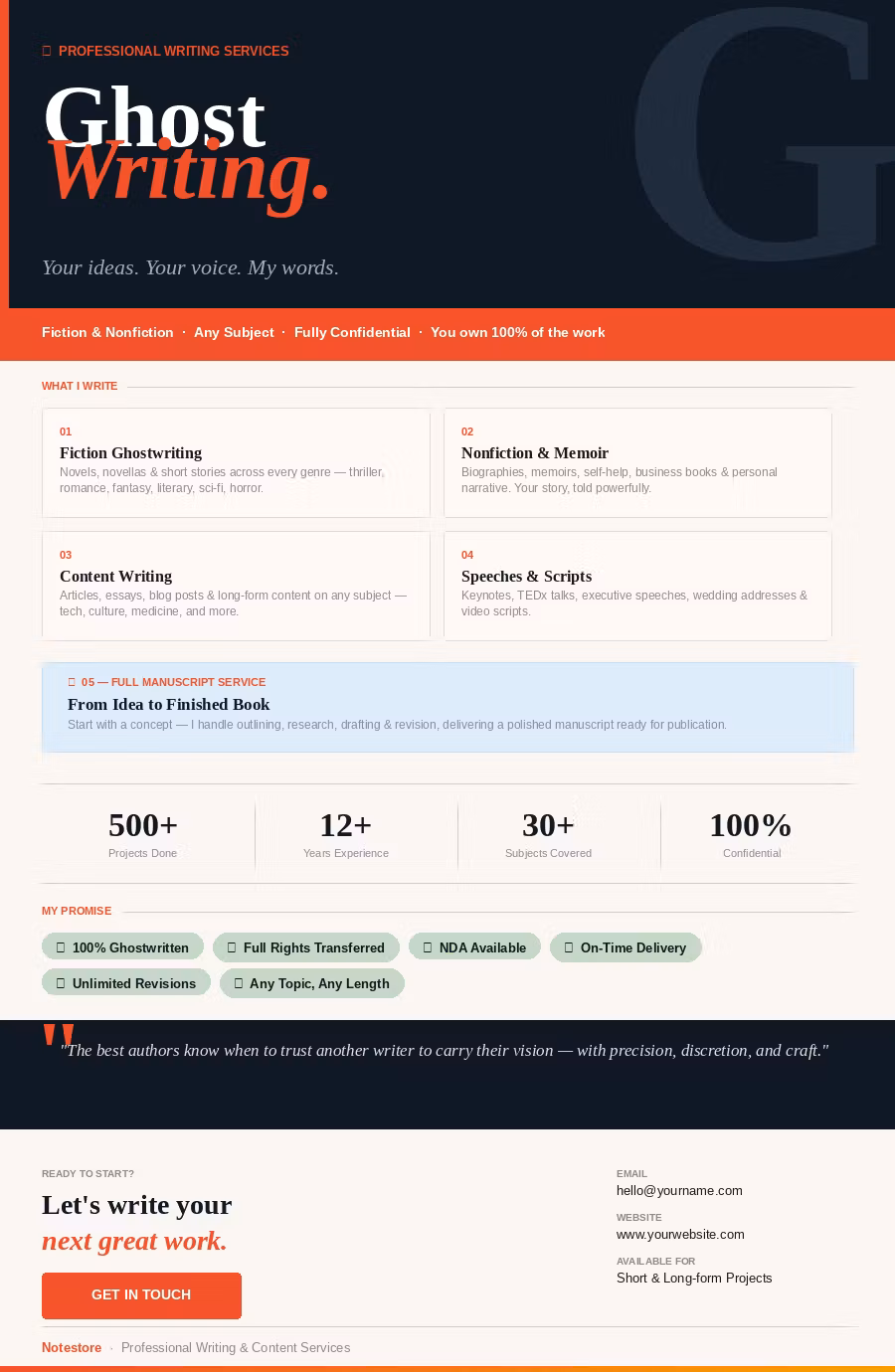Click the icon in Full Rights Transferred badge
The width and height of the screenshot is (895, 1372).
(x=232, y=948)
